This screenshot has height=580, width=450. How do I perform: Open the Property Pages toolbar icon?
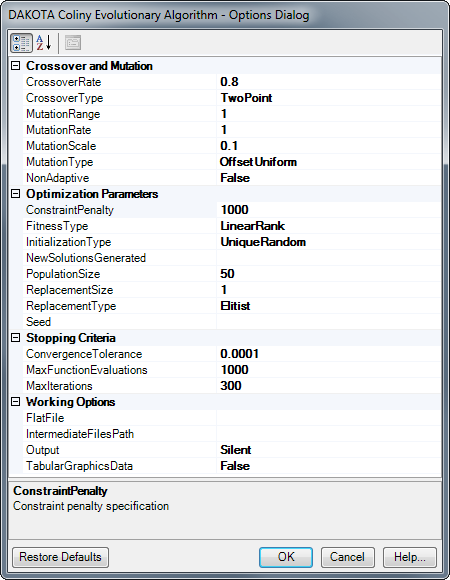click(x=73, y=43)
